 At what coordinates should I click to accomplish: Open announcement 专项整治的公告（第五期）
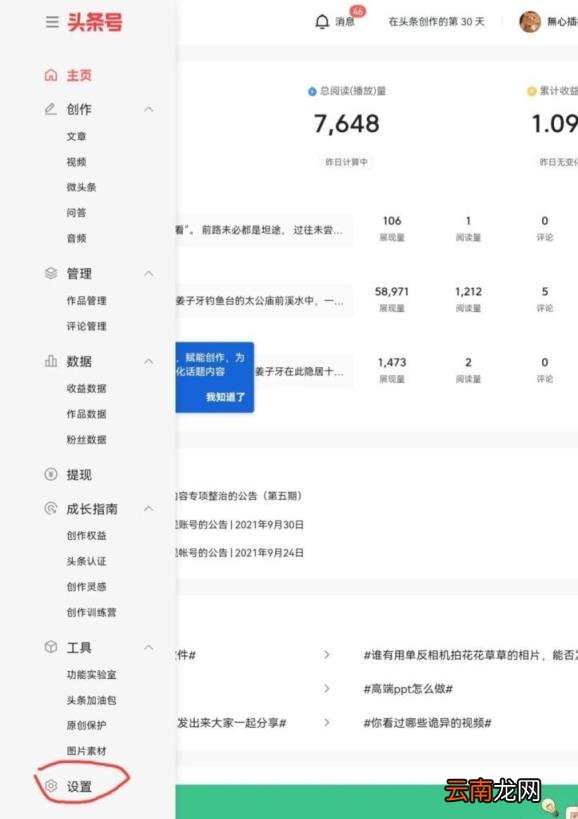(239, 496)
